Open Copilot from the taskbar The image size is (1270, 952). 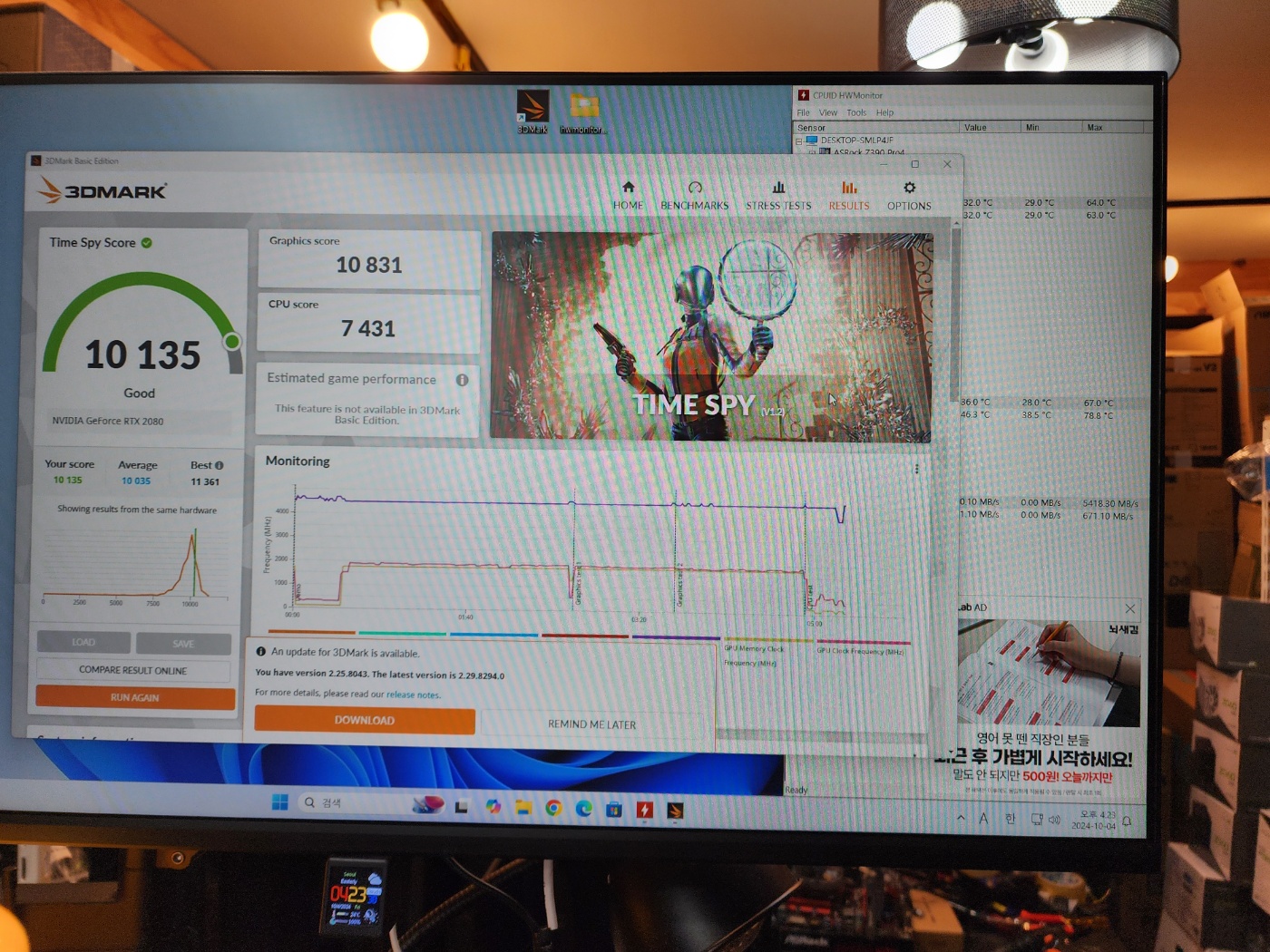coord(493,806)
